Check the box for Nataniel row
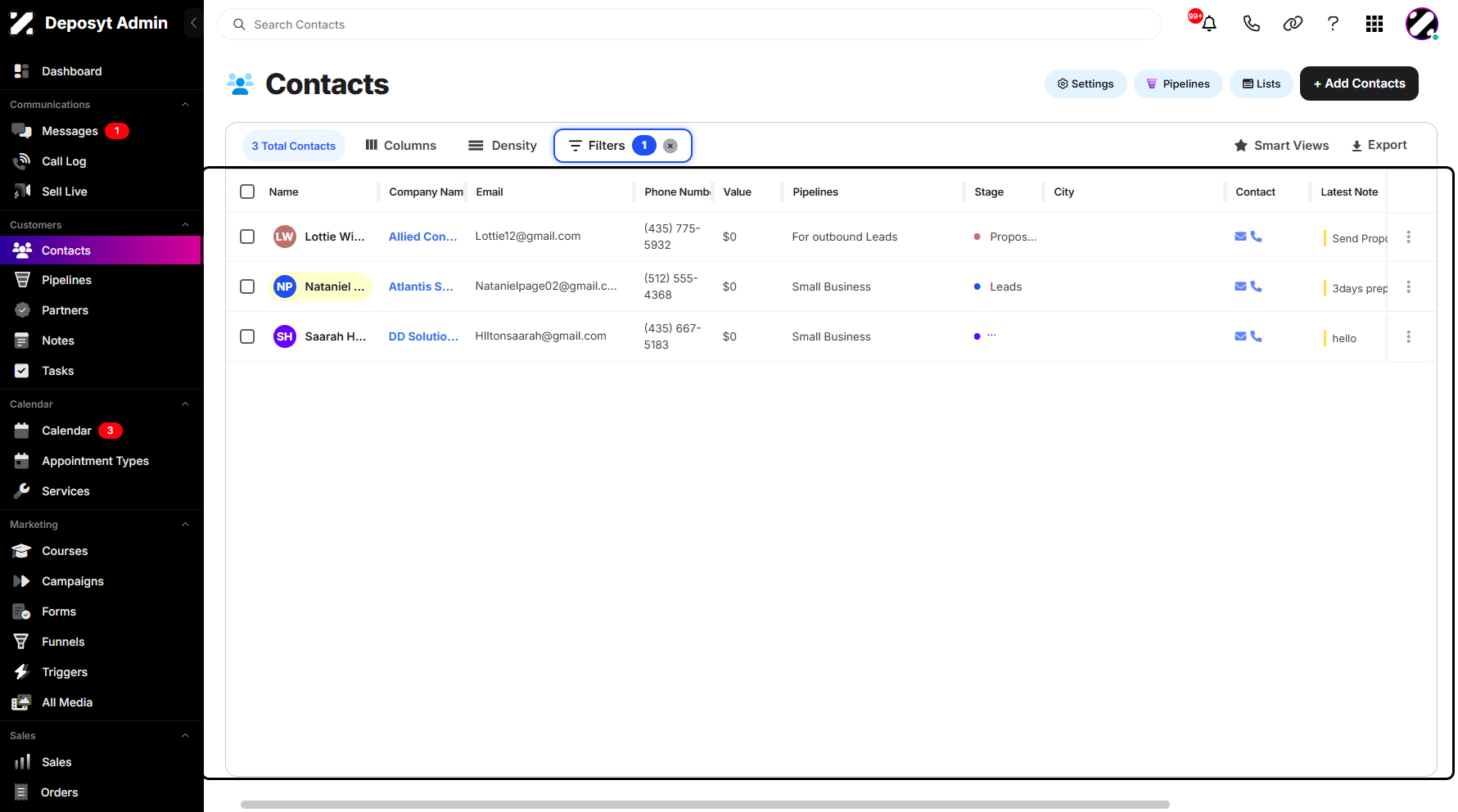Viewport: 1458px width, 812px height. point(247,286)
